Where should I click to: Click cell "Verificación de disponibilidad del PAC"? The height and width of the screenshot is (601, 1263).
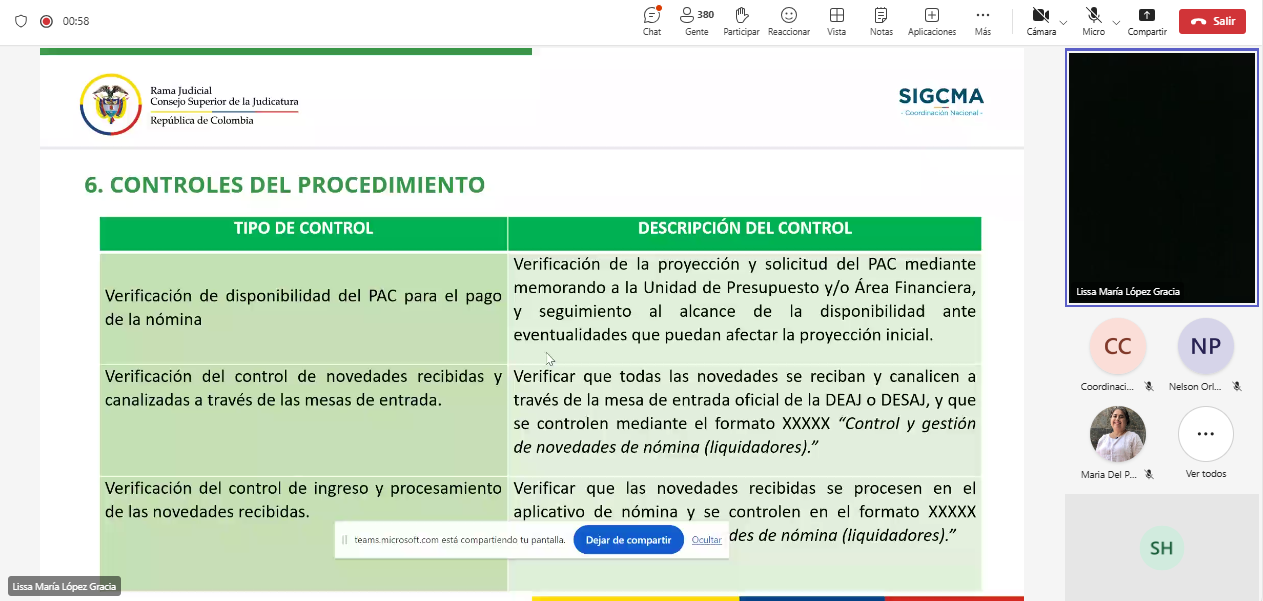[x=303, y=307]
